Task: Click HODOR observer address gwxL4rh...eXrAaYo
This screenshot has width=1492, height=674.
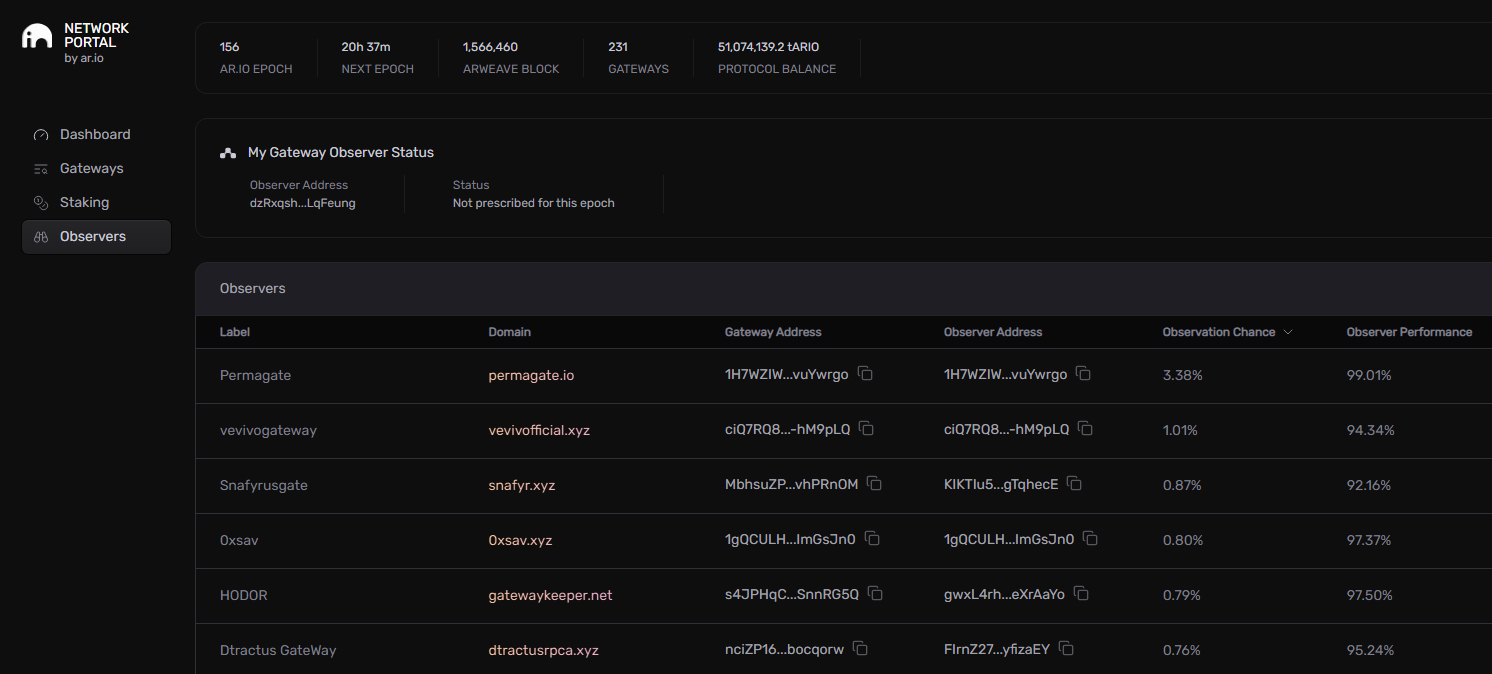Action: [x=1004, y=595]
